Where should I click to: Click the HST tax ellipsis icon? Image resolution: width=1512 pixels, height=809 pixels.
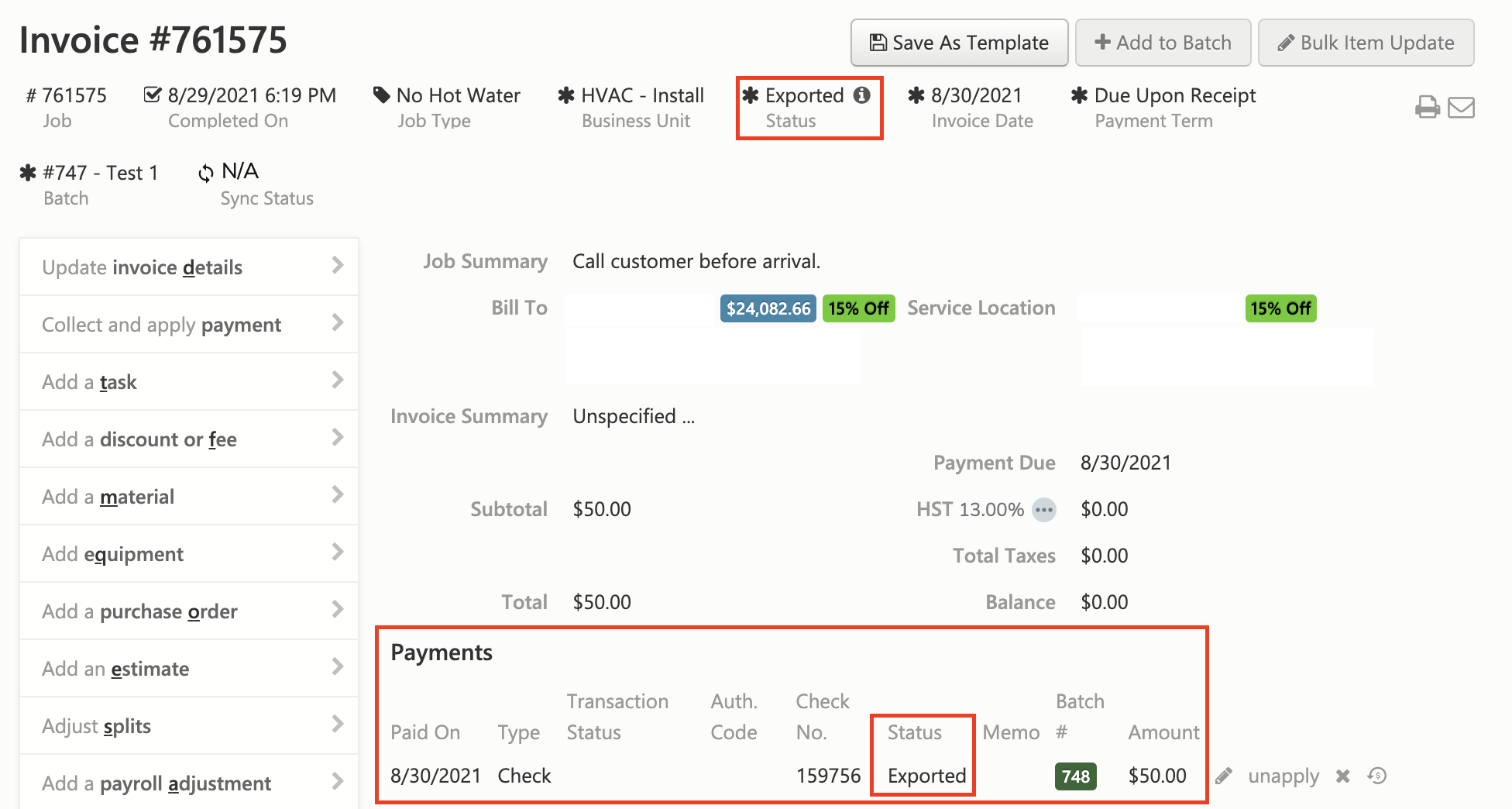click(1044, 509)
